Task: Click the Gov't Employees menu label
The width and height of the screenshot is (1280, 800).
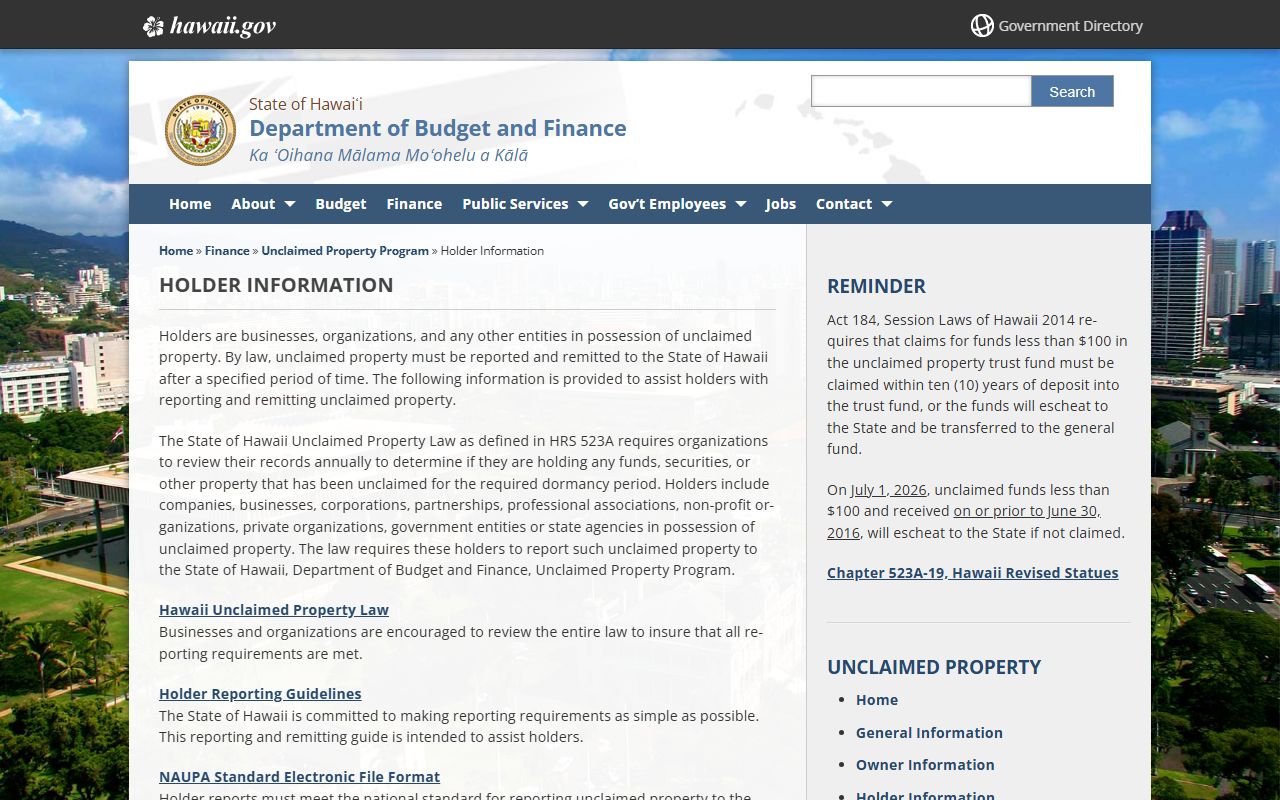Action: [x=667, y=204]
